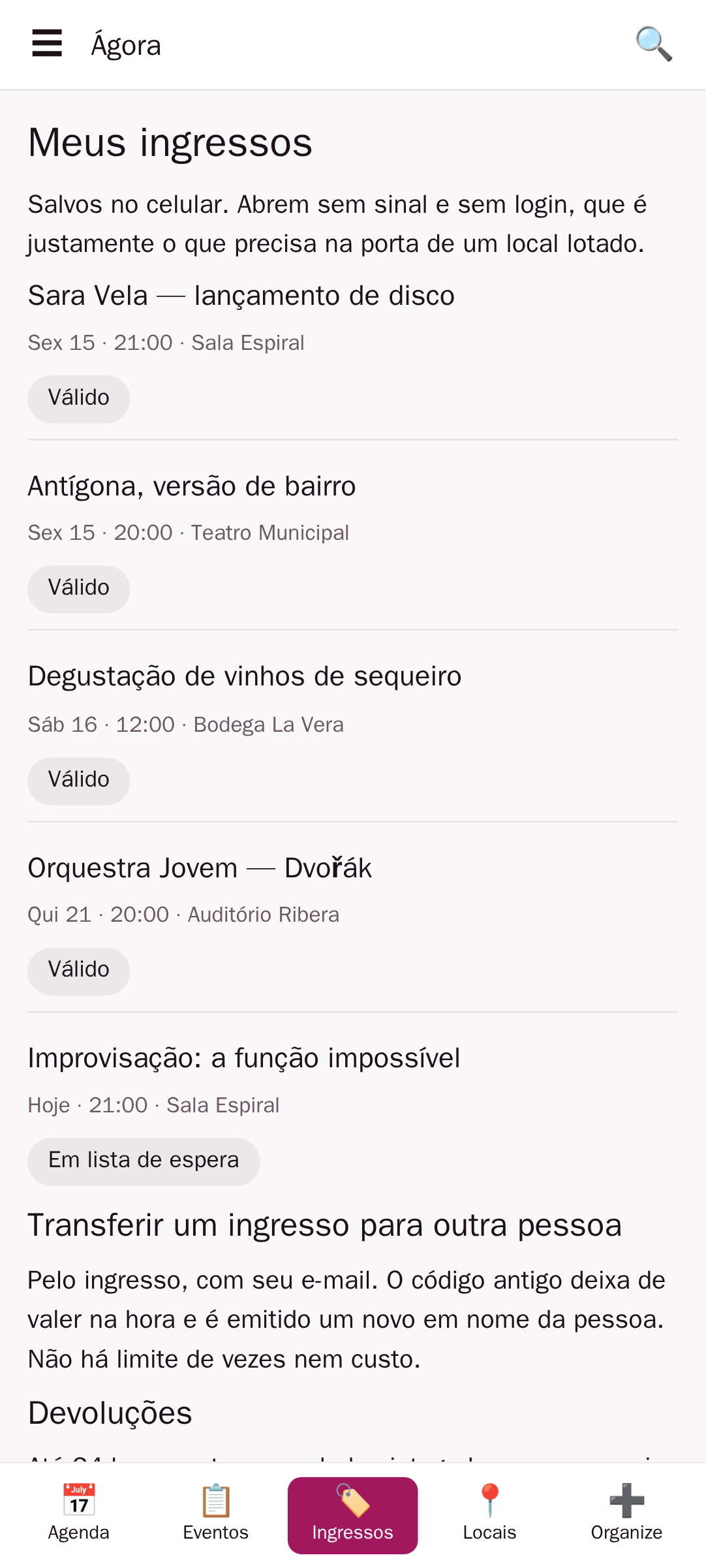Open Orquestra Jovem — Dvořák ticket

tap(353, 924)
